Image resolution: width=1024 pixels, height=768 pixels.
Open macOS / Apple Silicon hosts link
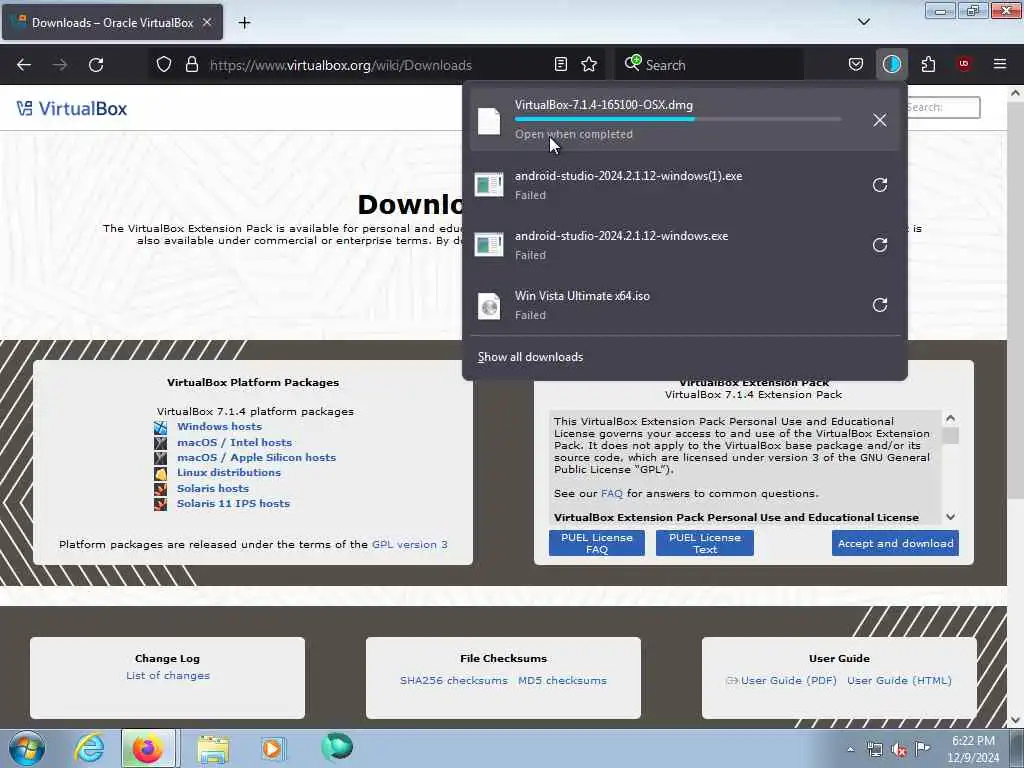(x=257, y=457)
